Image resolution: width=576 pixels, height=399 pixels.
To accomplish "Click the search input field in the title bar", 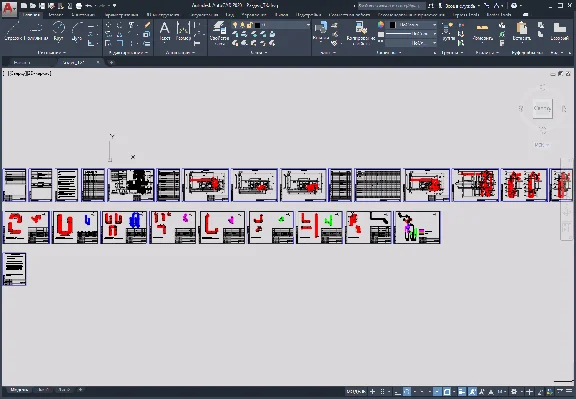I will click(x=391, y=6).
